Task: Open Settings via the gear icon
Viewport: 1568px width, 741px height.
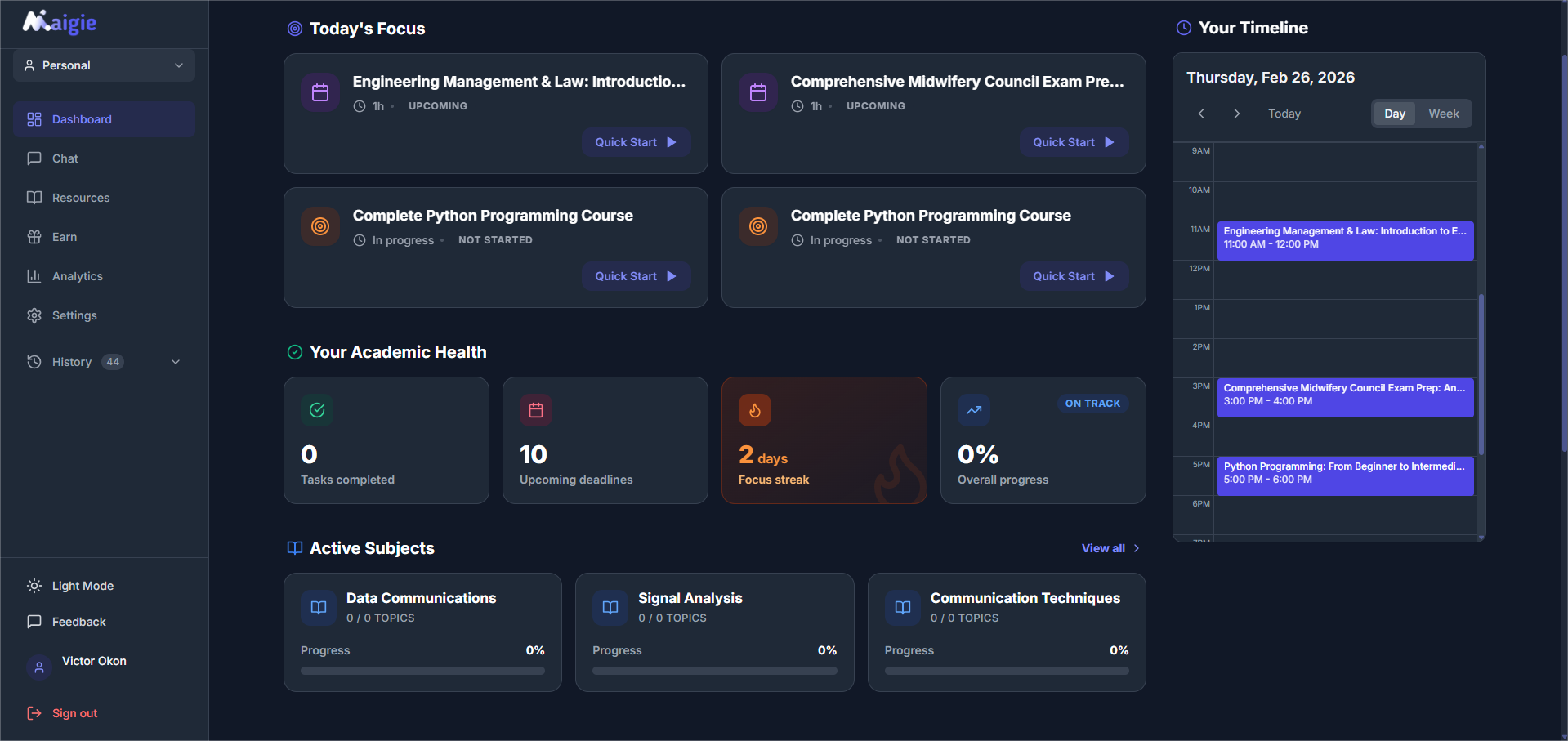Action: click(34, 315)
